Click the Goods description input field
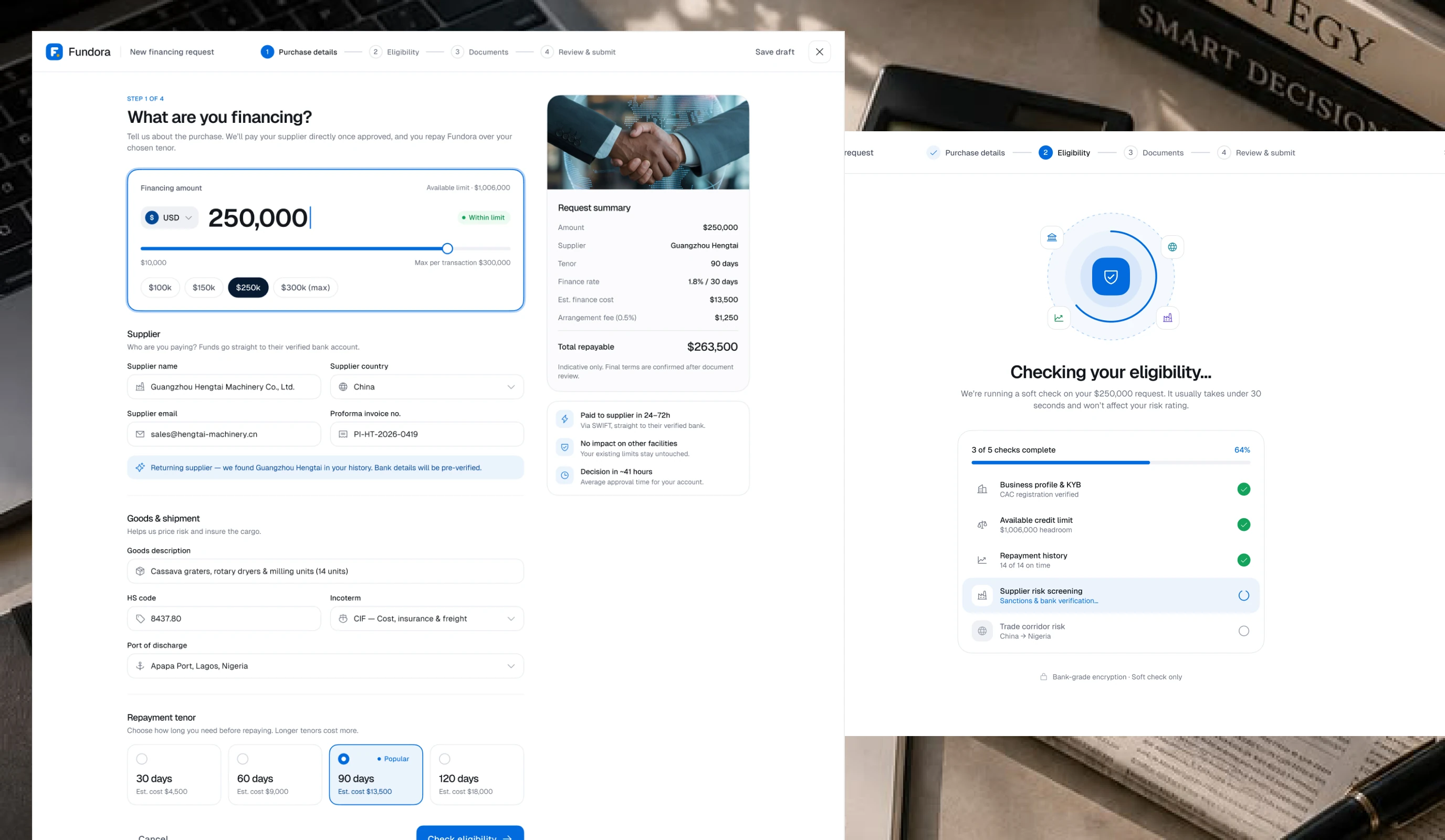Image resolution: width=1445 pixels, height=840 pixels. (x=325, y=571)
